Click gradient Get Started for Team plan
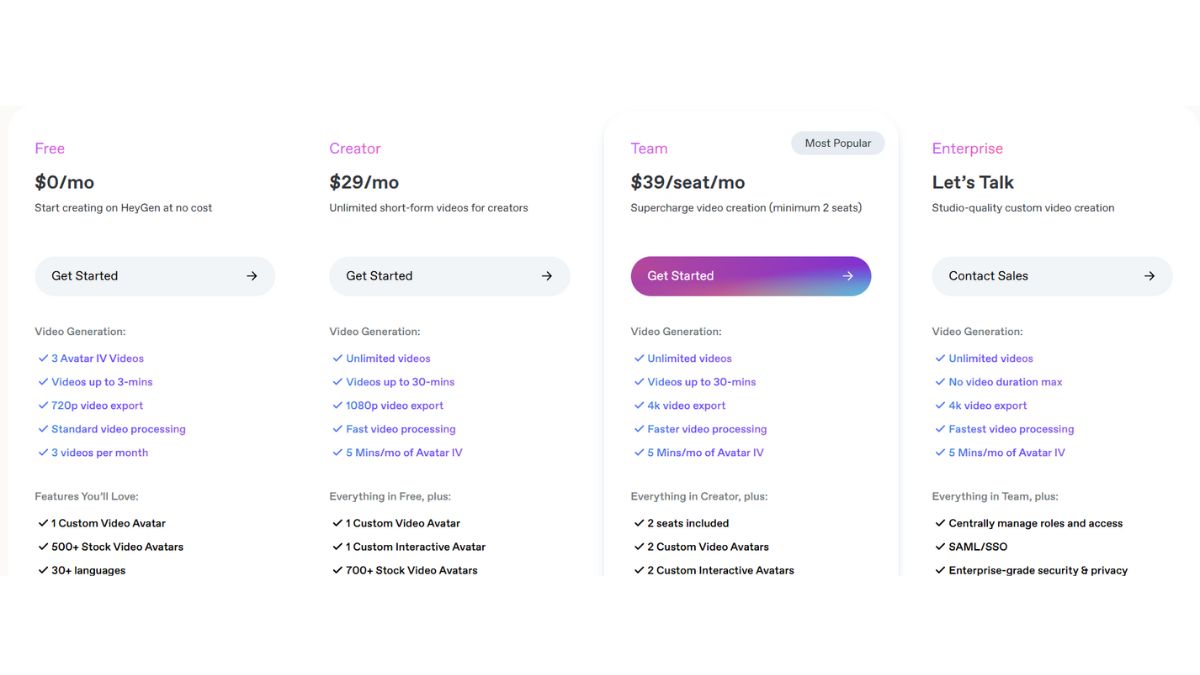 [x=751, y=276]
